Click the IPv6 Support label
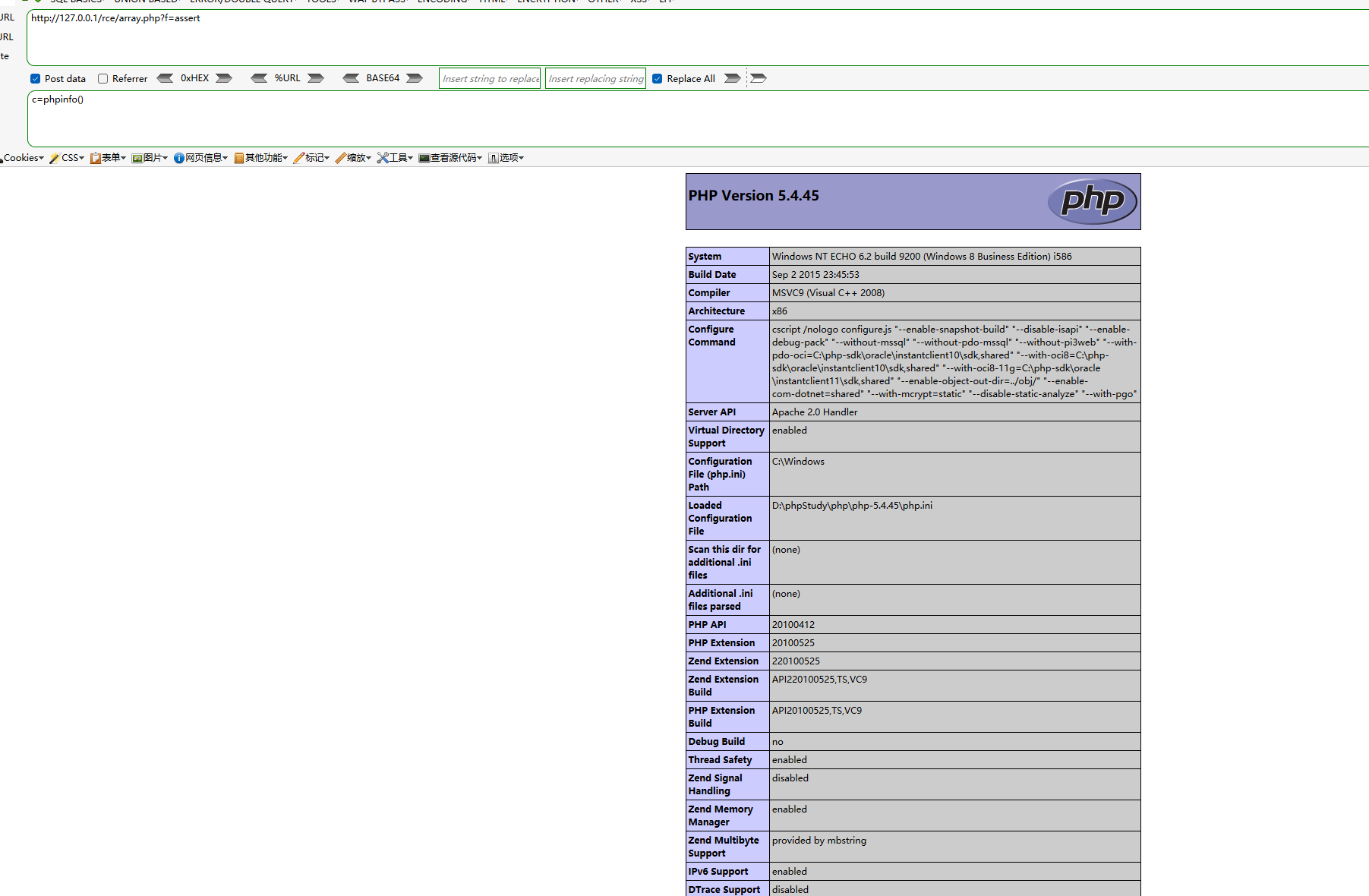Viewport: 1369px width, 896px height. [718, 872]
